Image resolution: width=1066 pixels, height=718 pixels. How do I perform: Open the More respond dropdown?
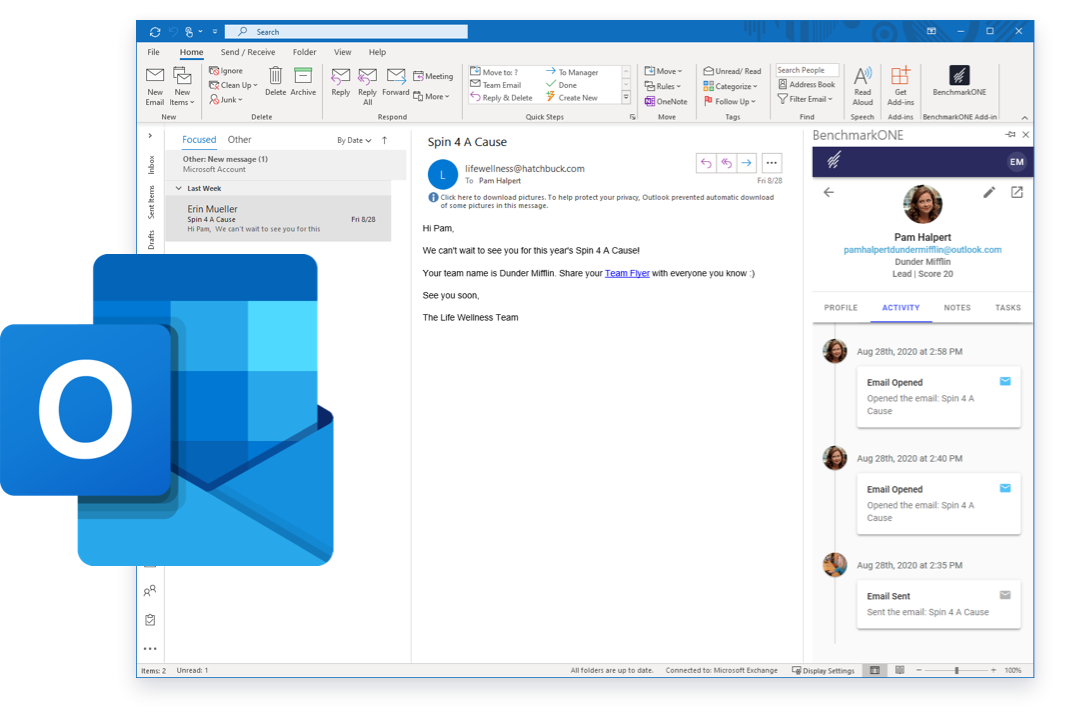pos(432,97)
